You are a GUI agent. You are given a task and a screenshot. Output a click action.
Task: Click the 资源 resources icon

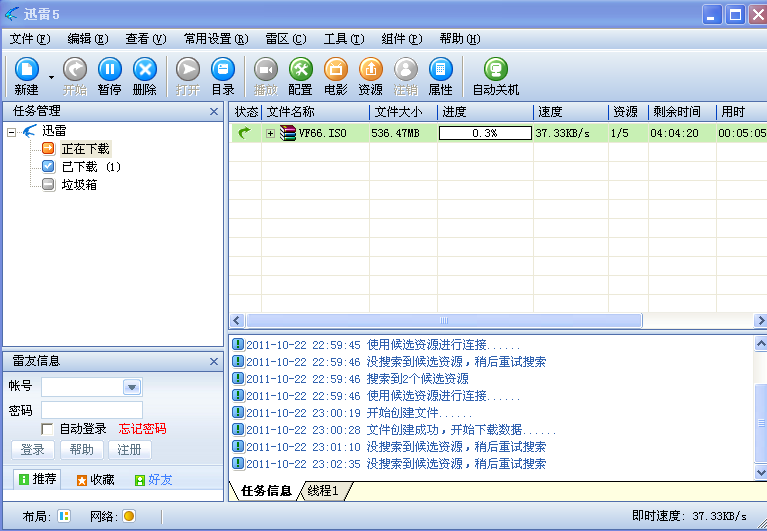[x=371, y=69]
